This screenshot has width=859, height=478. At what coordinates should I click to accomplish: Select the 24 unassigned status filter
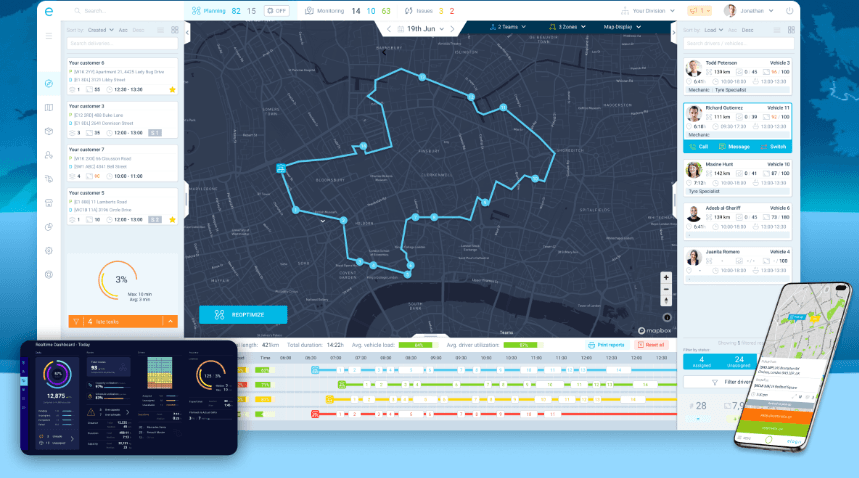point(738,362)
